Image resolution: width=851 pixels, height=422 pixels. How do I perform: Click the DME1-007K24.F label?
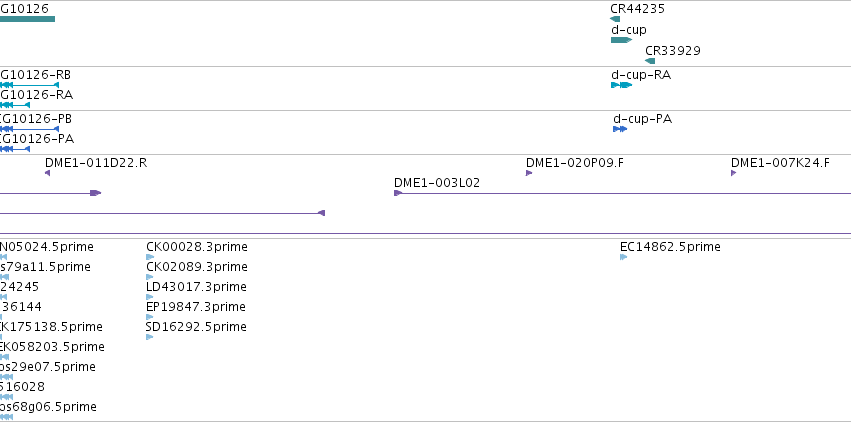pyautogui.click(x=780, y=163)
